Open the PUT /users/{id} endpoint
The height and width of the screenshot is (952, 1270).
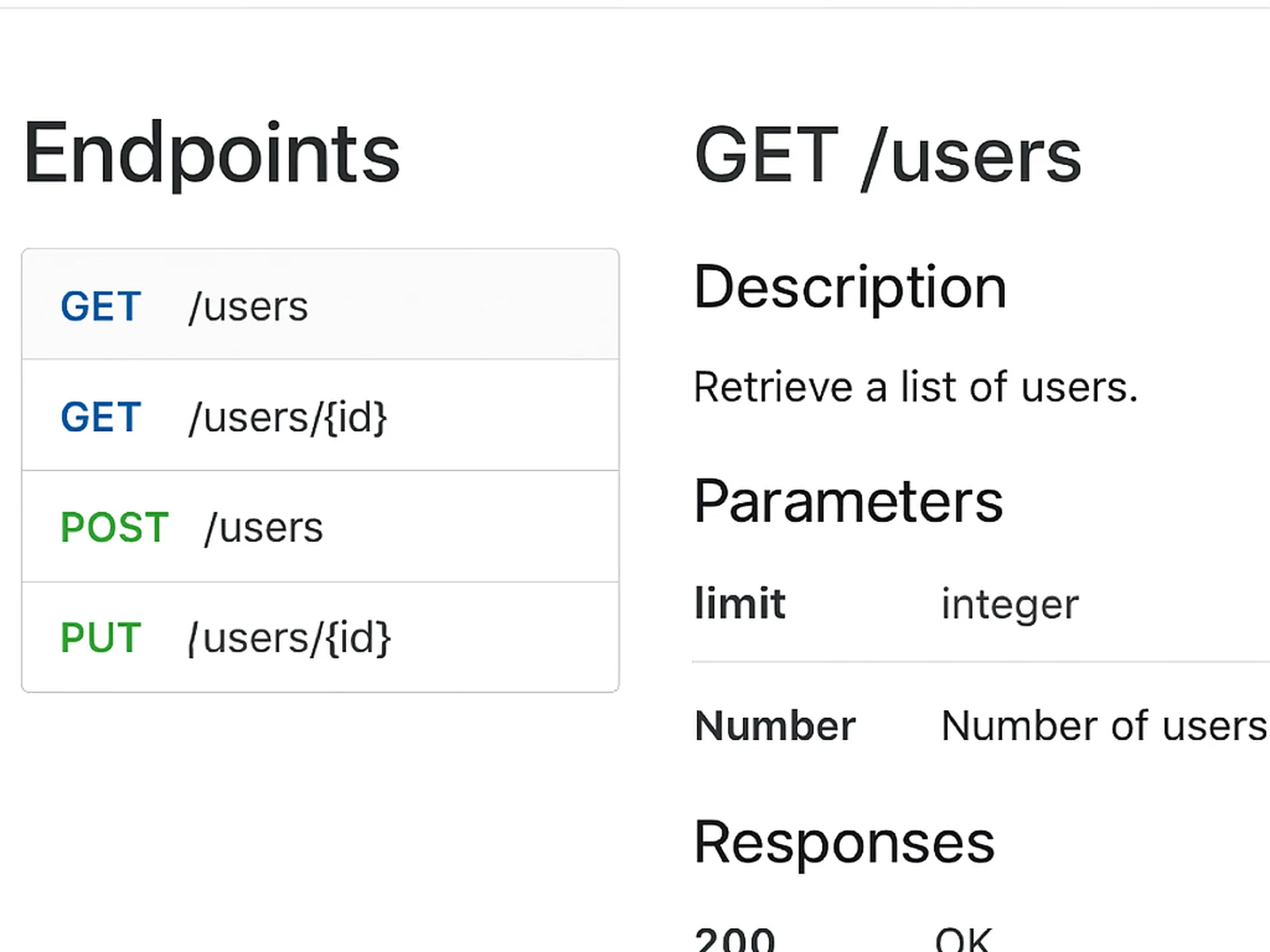(319, 635)
